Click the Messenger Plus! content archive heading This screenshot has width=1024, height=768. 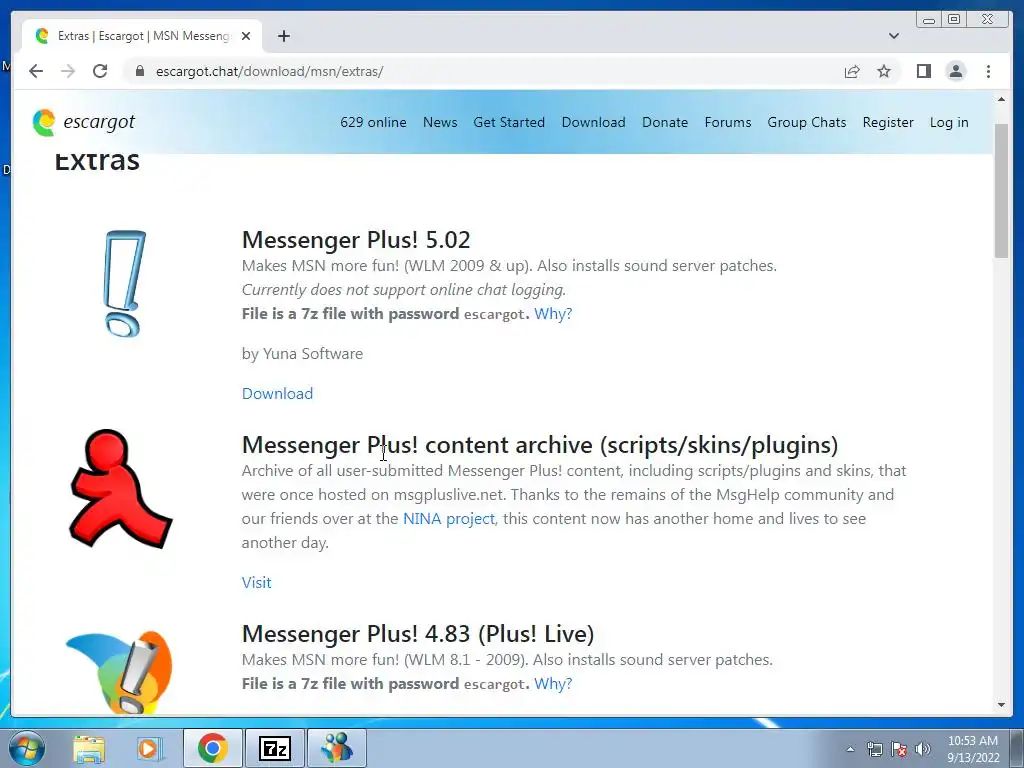tap(539, 445)
